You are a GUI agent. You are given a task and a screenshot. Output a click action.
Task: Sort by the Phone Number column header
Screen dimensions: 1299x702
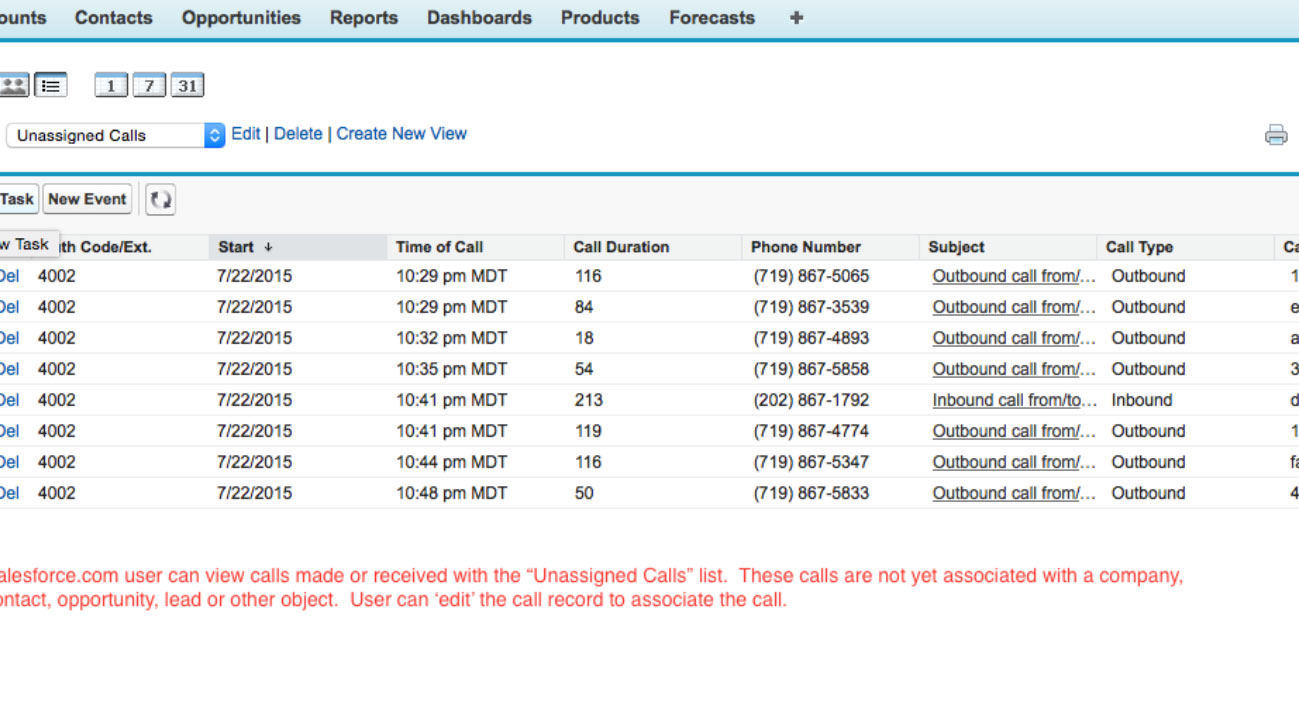(805, 247)
